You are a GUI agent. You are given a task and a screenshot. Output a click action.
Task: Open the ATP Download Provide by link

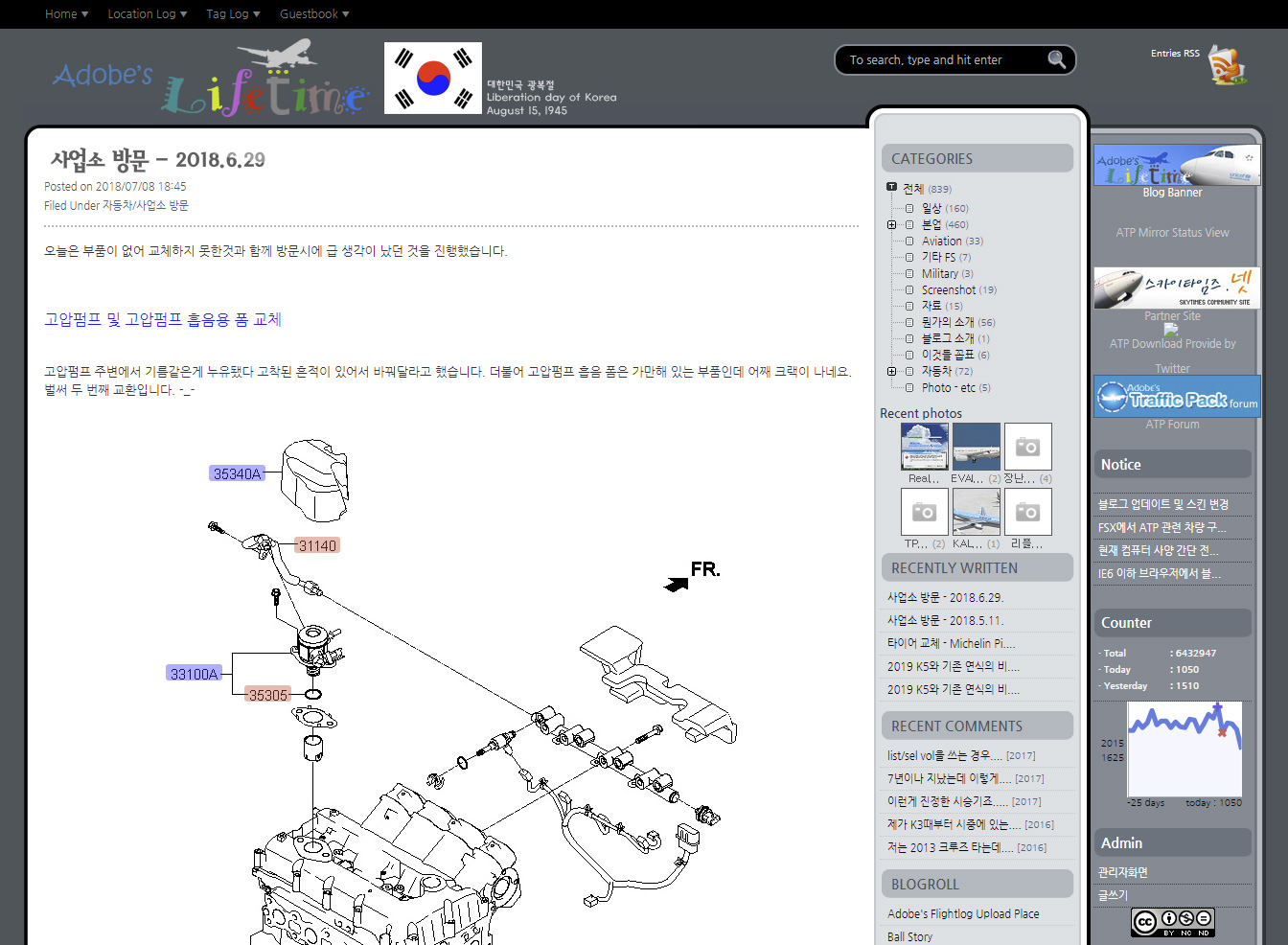1172,343
